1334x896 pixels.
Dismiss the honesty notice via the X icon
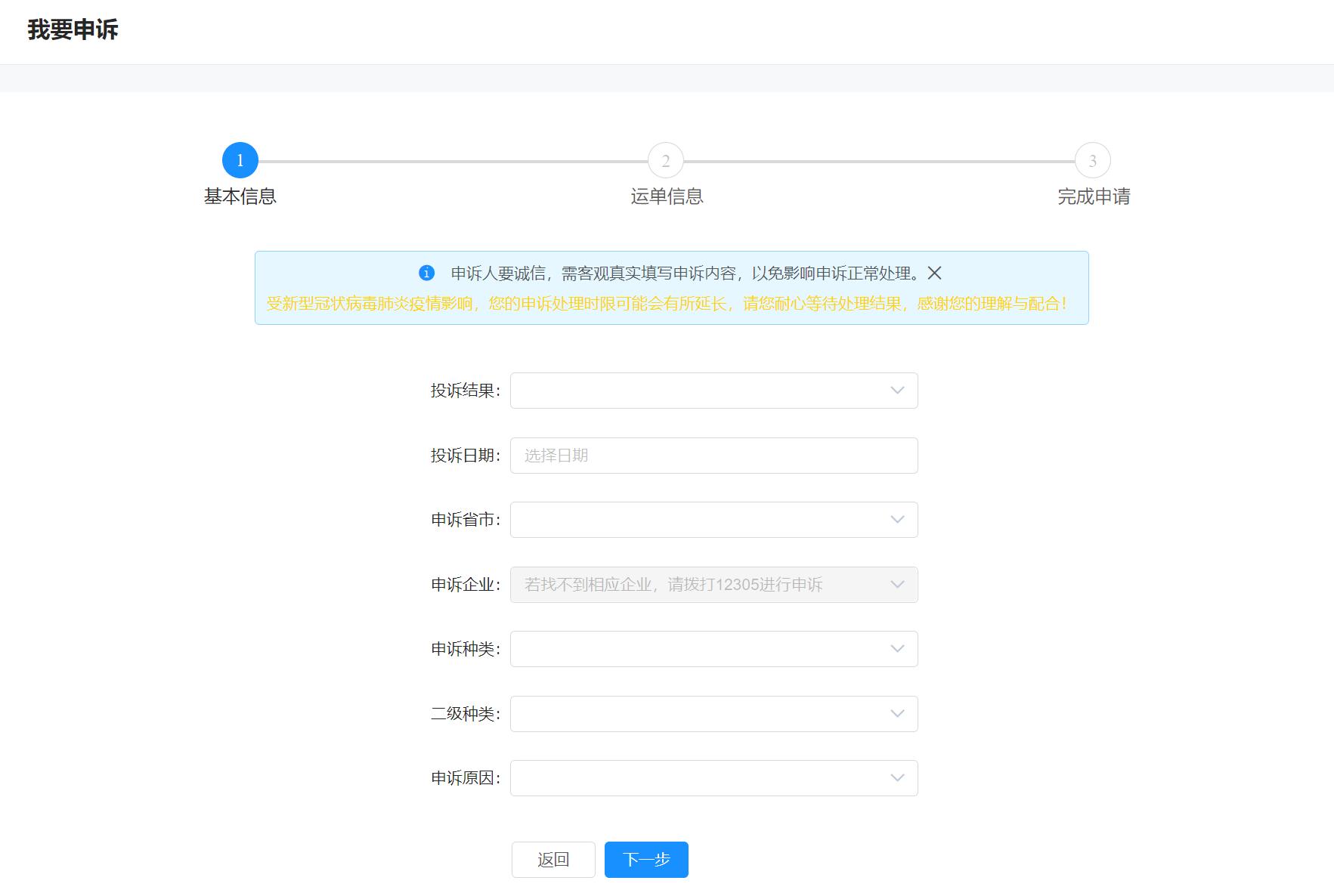(935, 273)
